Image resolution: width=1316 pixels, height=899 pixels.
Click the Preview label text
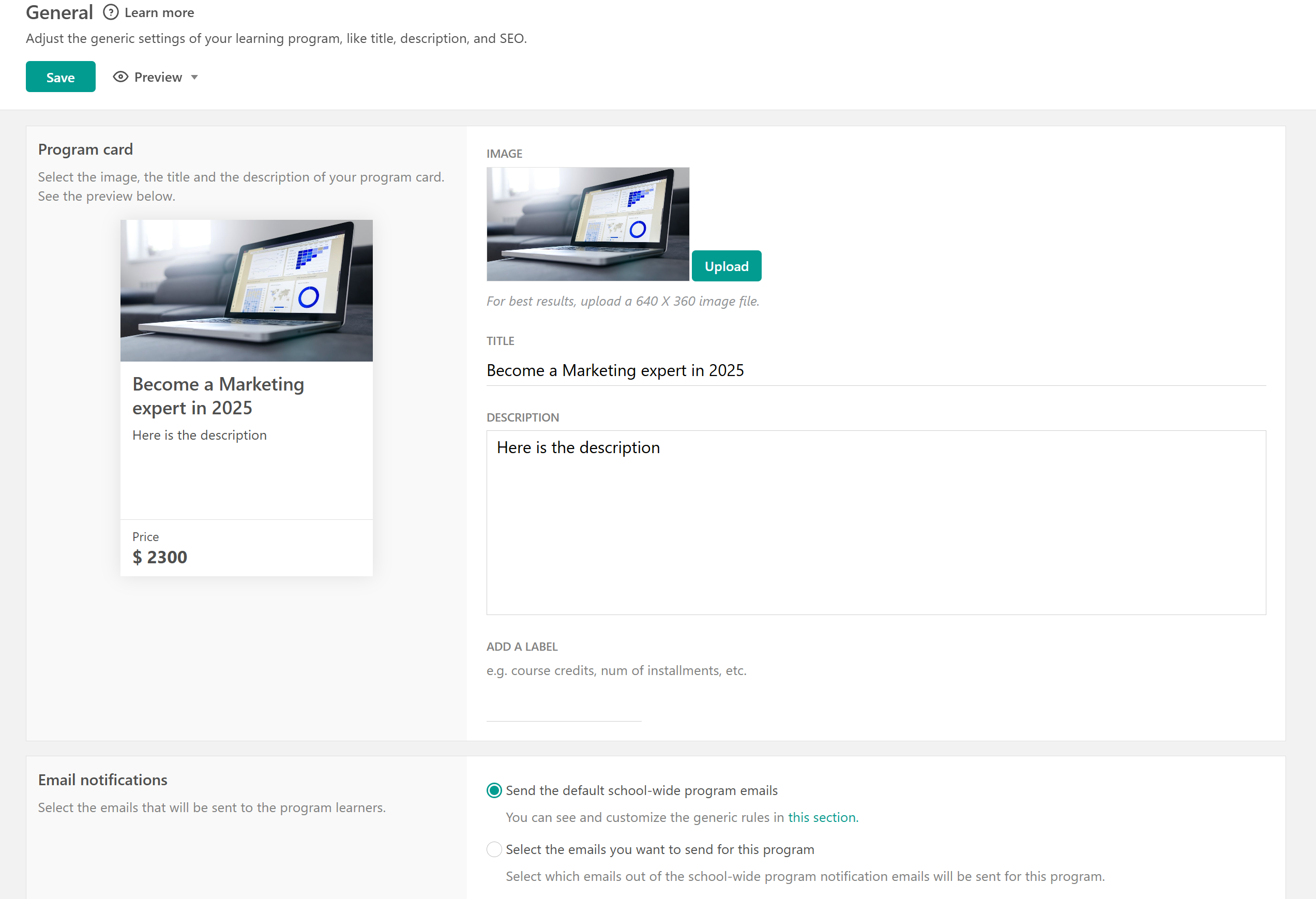158,77
